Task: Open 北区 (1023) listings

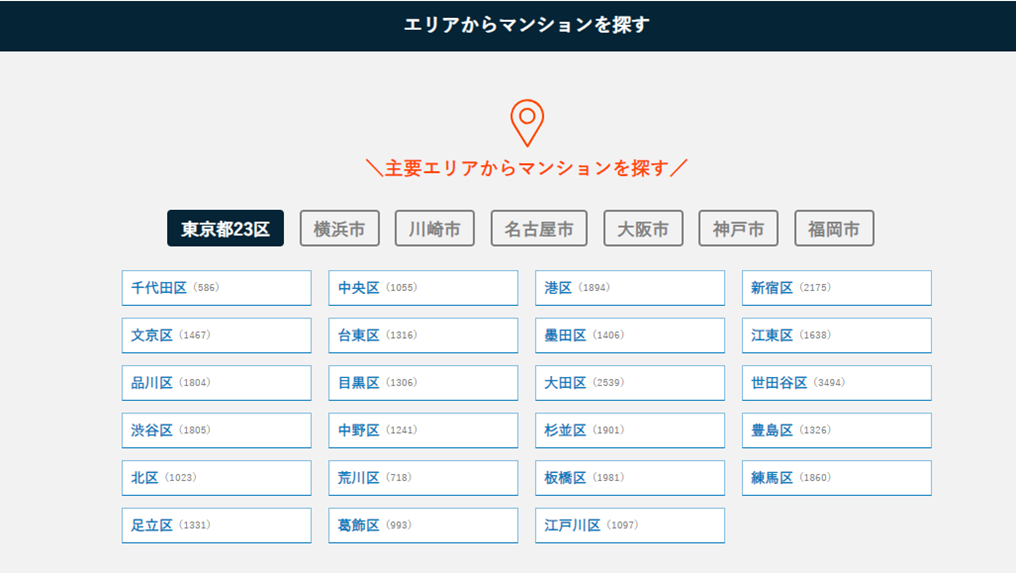Action: [x=217, y=478]
